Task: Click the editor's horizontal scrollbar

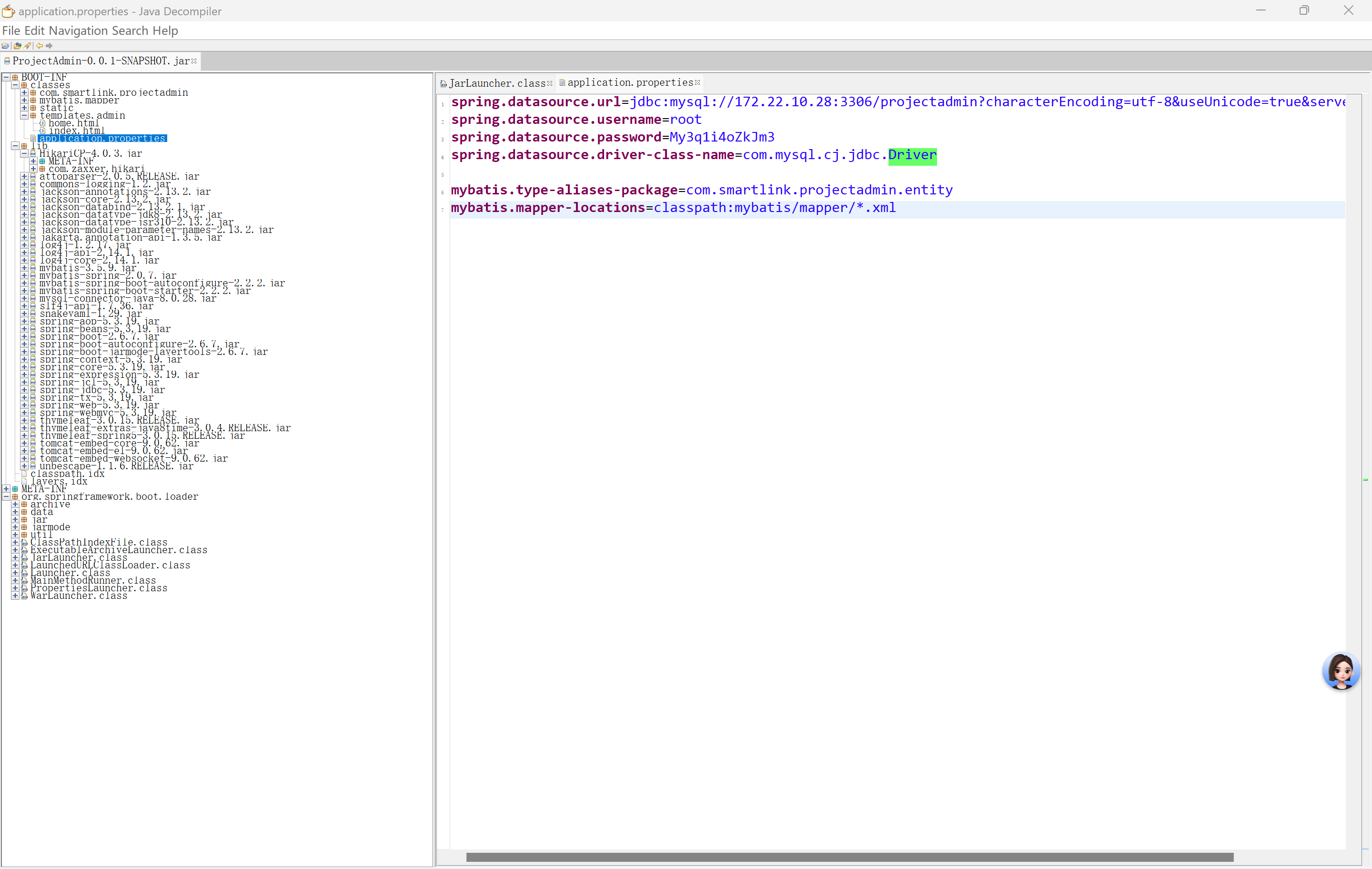Action: (849, 857)
